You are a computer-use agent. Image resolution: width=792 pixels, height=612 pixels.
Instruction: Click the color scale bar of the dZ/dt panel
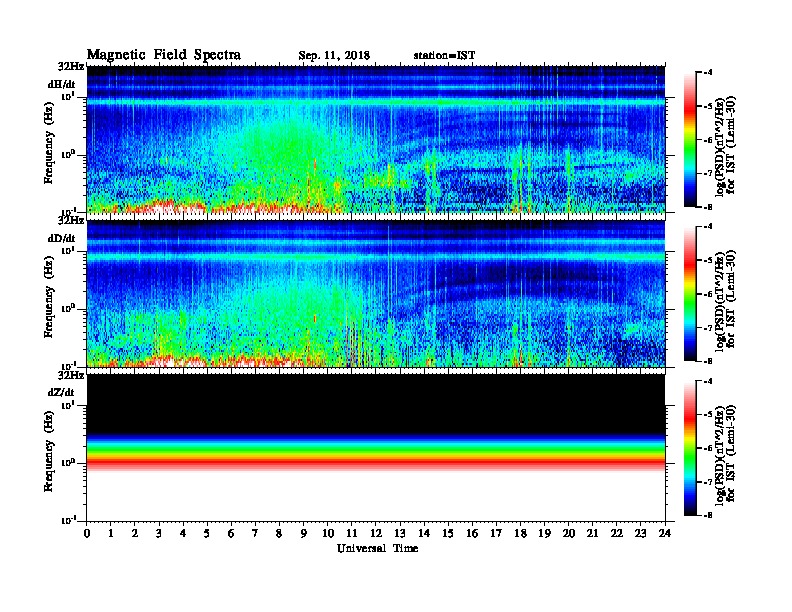click(690, 448)
